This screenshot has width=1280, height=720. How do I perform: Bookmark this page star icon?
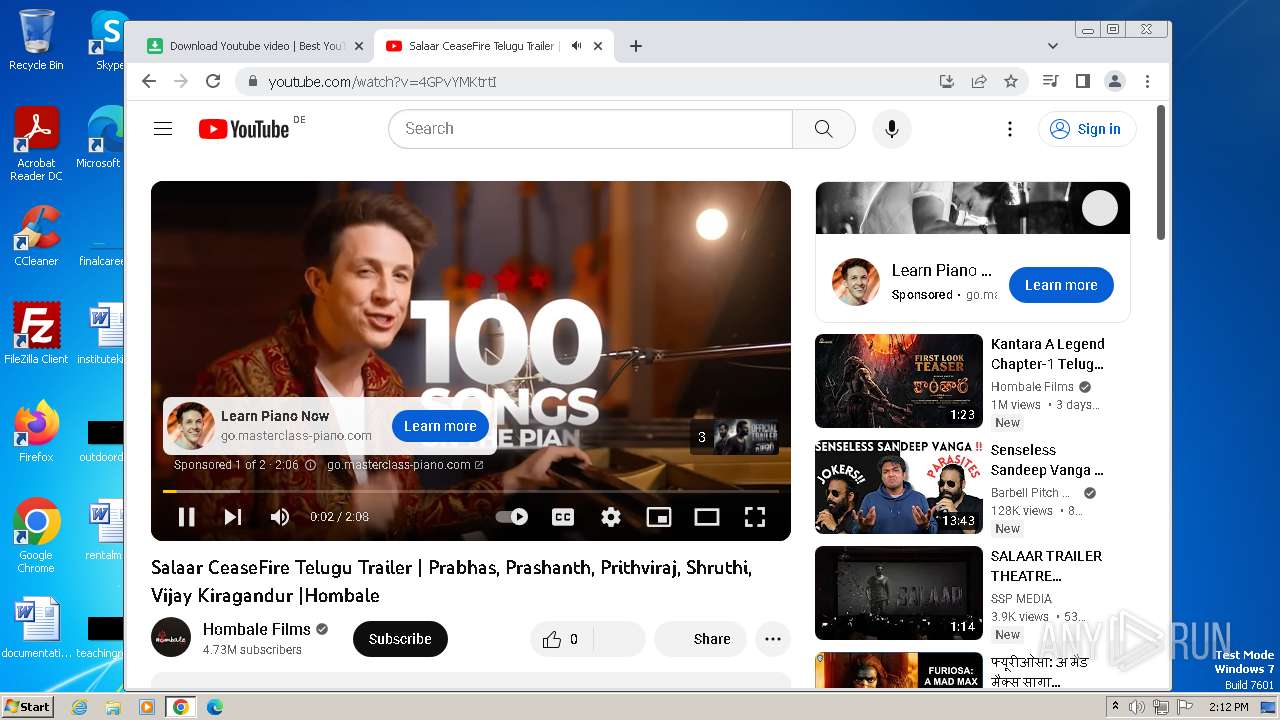pyautogui.click(x=1011, y=81)
